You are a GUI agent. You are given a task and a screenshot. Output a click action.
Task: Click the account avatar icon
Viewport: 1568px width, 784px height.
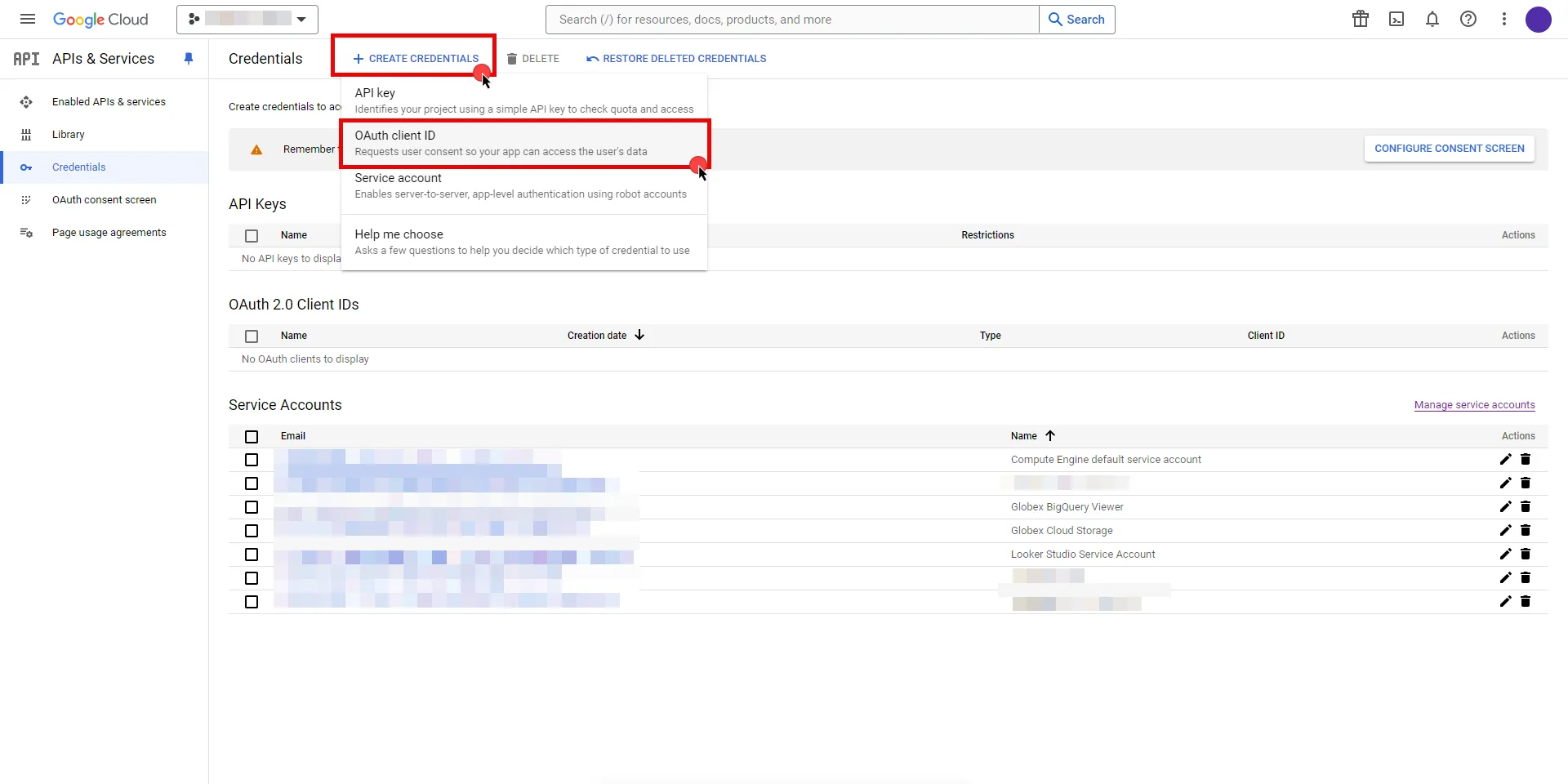pyautogui.click(x=1539, y=19)
